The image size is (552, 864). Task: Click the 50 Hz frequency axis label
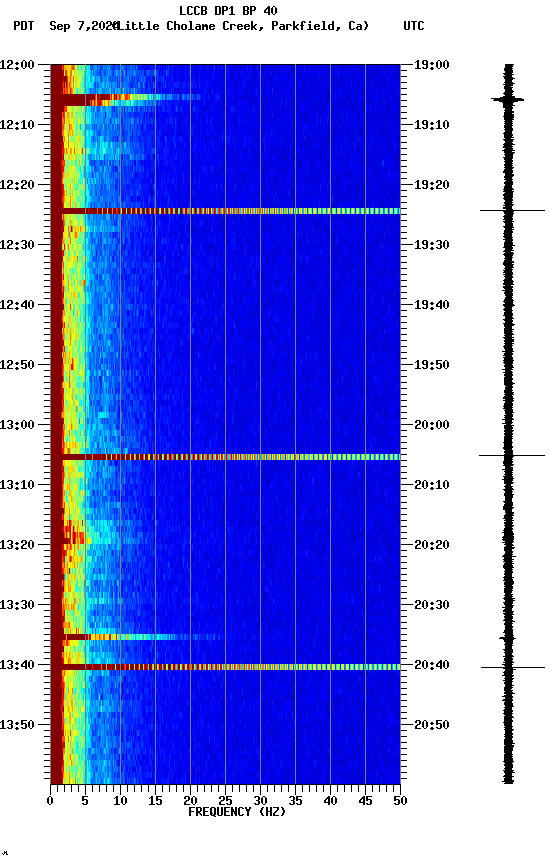(x=401, y=801)
